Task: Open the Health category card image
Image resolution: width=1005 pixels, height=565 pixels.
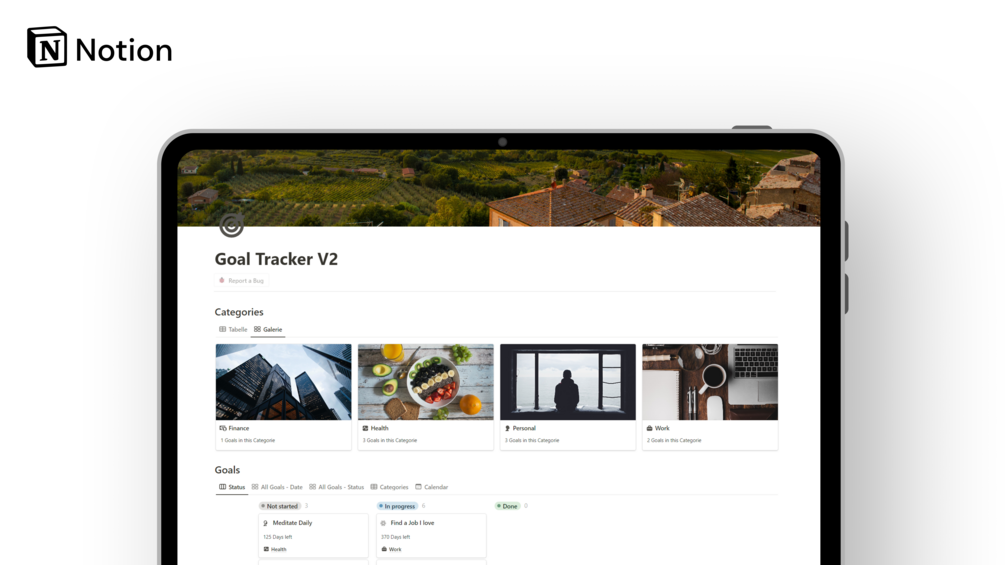Action: (426, 382)
